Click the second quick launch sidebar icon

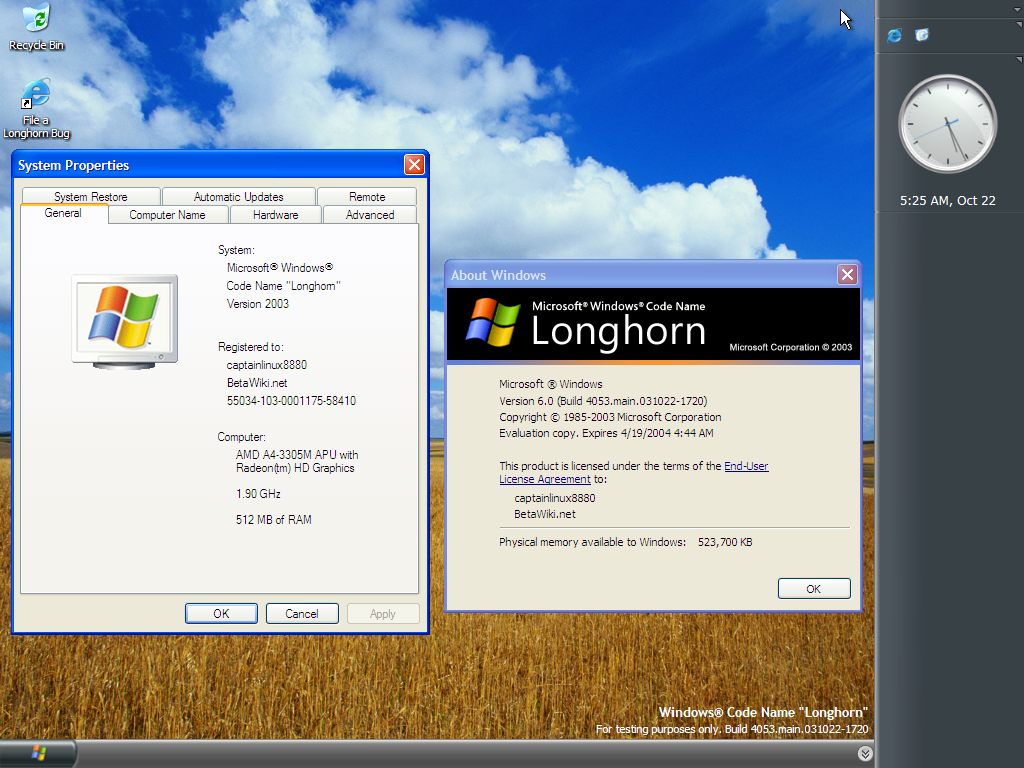(922, 35)
